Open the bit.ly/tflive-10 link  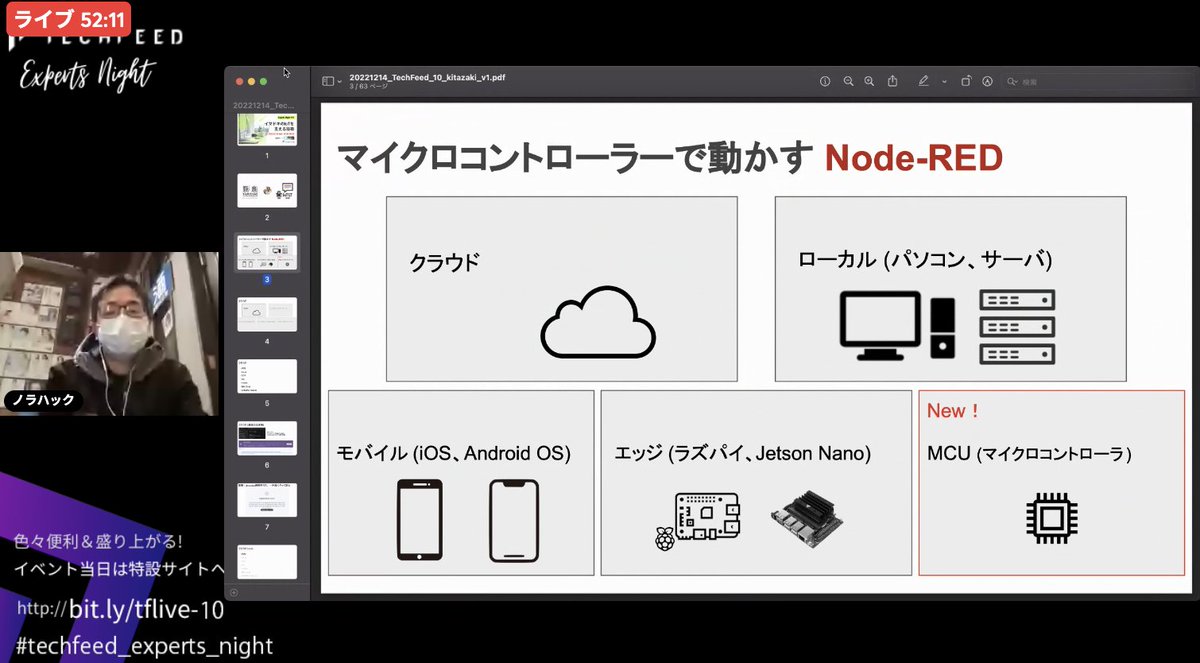[145, 610]
